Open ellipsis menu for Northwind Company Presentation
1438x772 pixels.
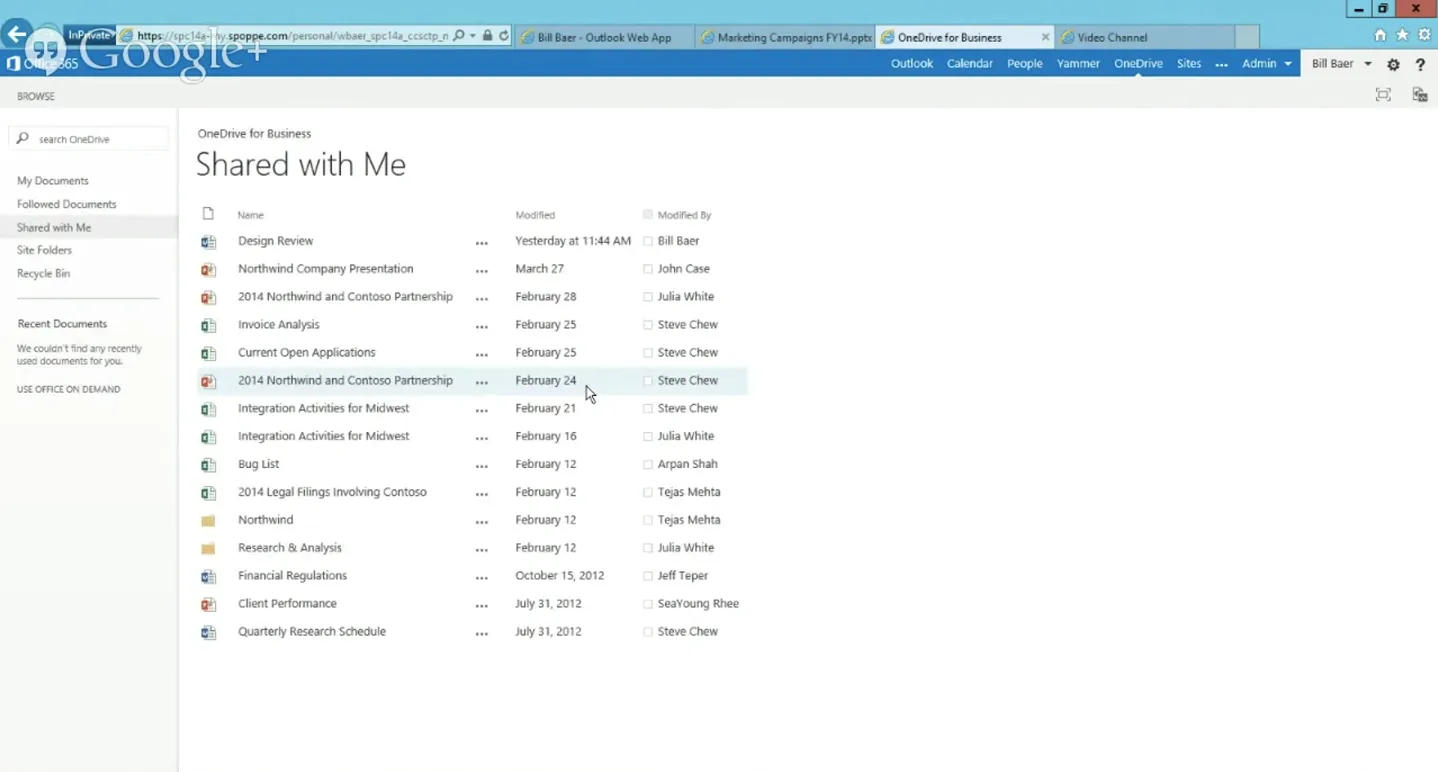482,271
